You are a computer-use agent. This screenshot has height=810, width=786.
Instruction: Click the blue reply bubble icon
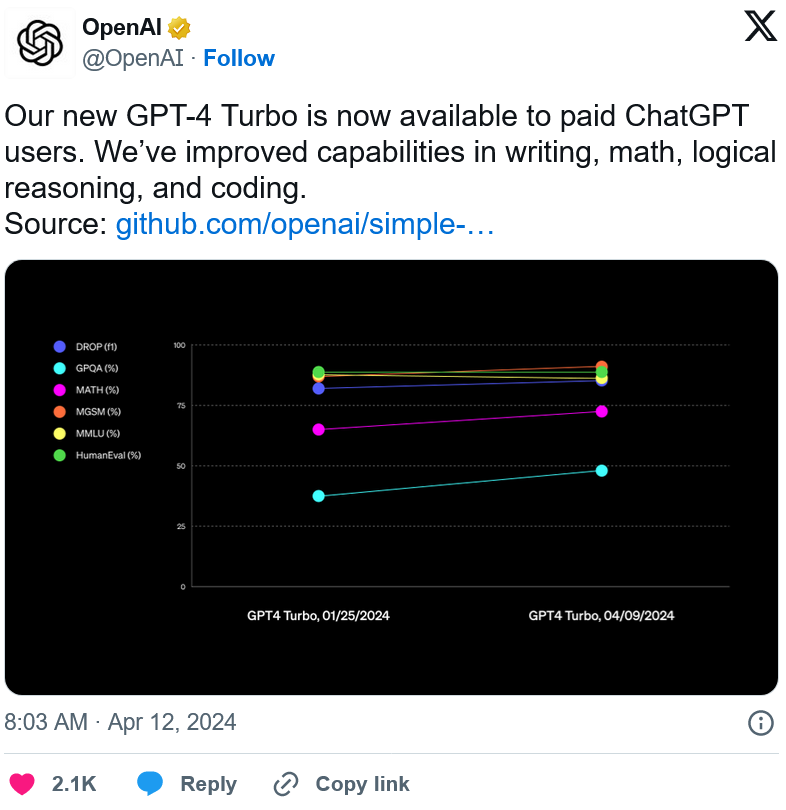point(150,783)
